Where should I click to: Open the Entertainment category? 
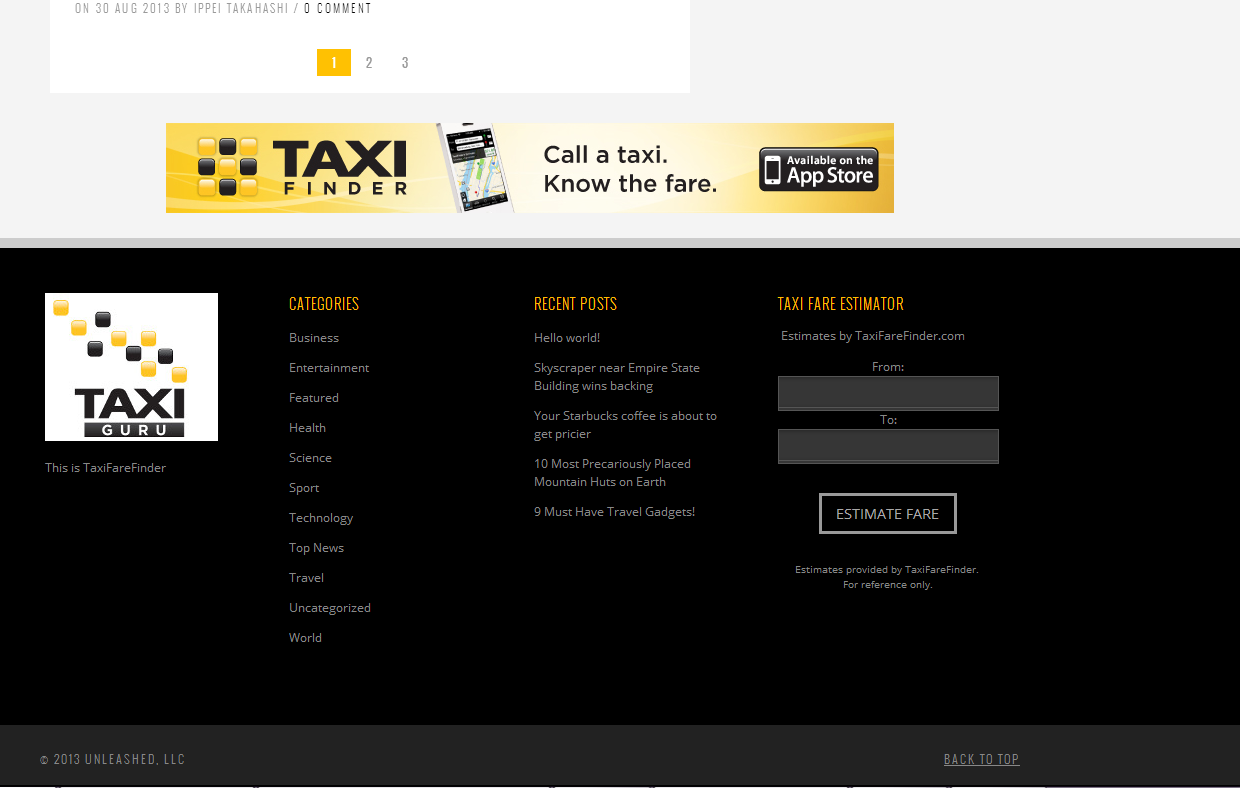coord(329,368)
